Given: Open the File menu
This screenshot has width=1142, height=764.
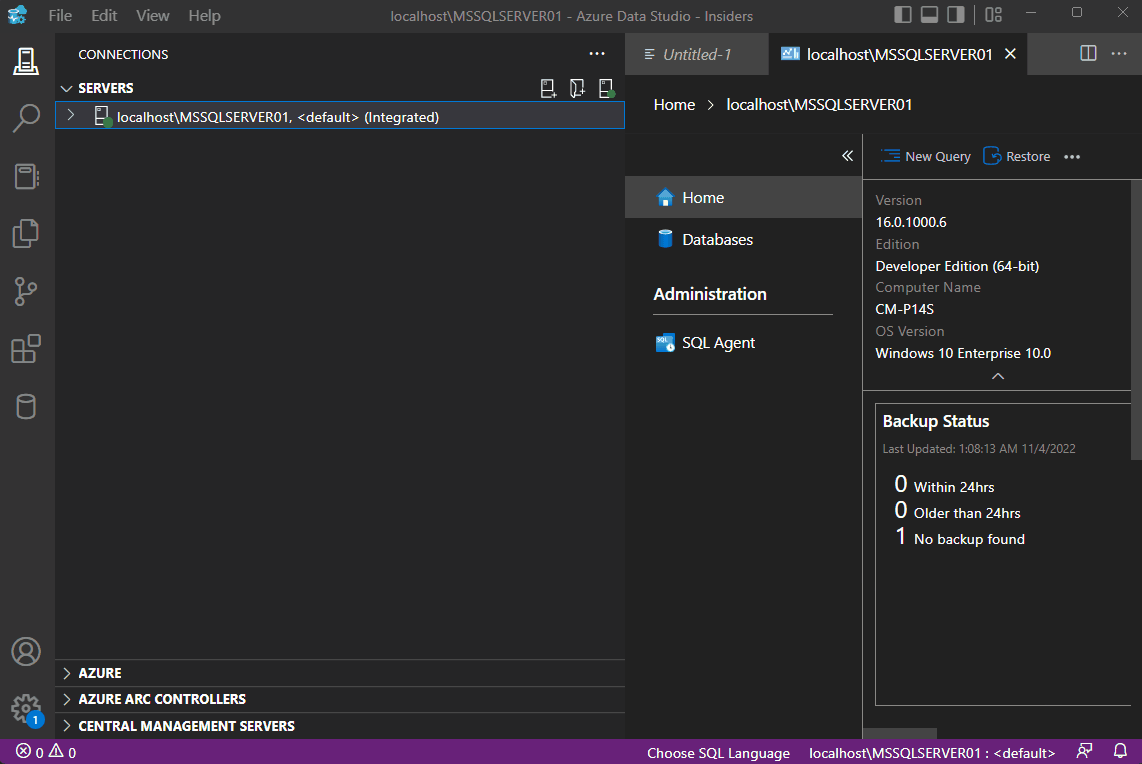Looking at the screenshot, I should [59, 15].
